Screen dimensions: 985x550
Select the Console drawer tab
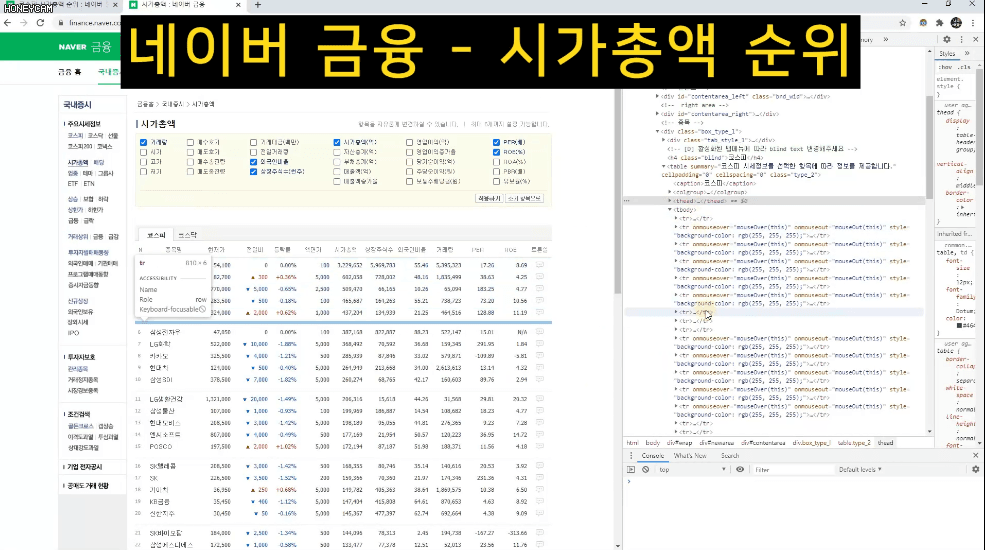click(653, 456)
